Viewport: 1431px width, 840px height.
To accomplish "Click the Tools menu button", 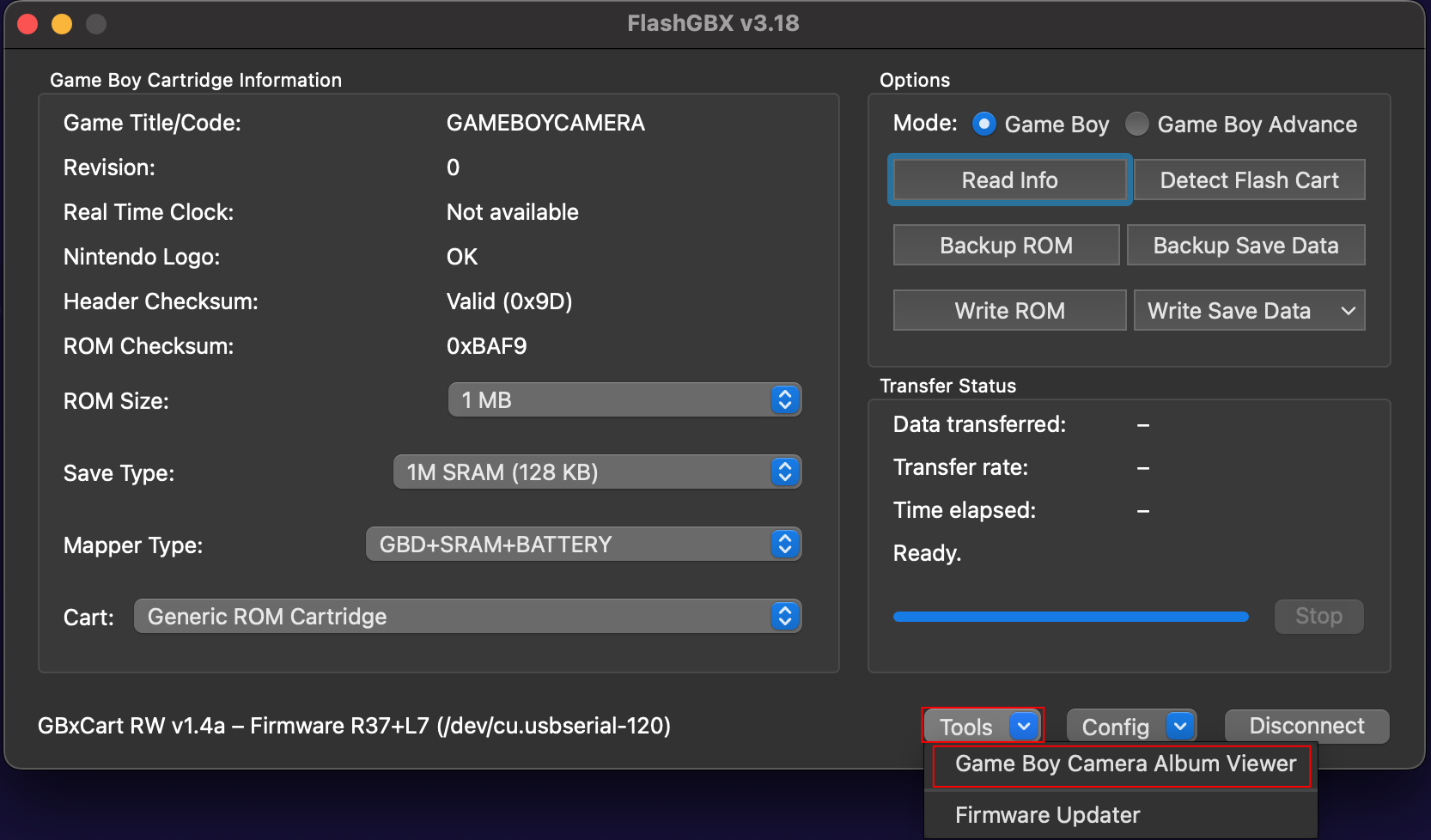I will click(983, 727).
